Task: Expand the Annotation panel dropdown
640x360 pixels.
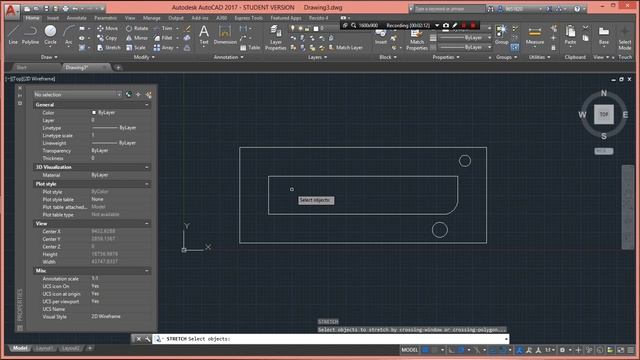Action: tap(229, 57)
